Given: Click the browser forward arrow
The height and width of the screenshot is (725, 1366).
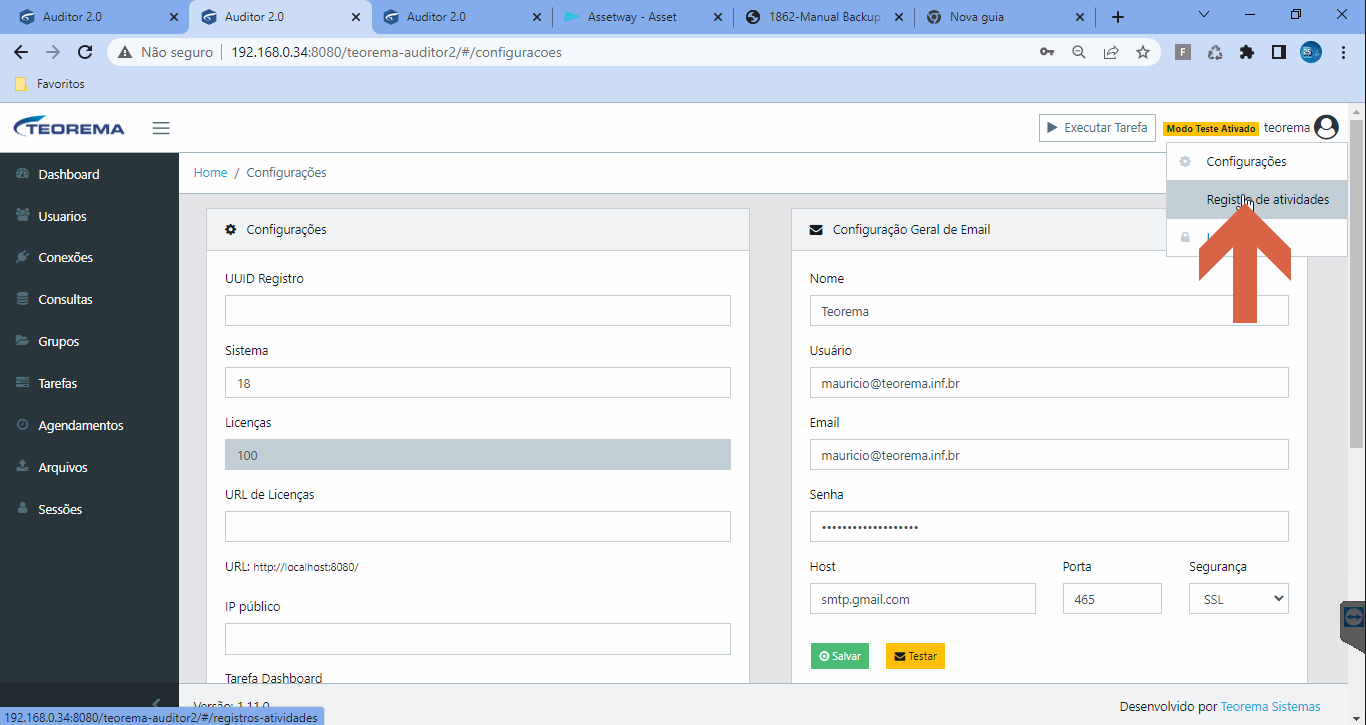Looking at the screenshot, I should (53, 52).
